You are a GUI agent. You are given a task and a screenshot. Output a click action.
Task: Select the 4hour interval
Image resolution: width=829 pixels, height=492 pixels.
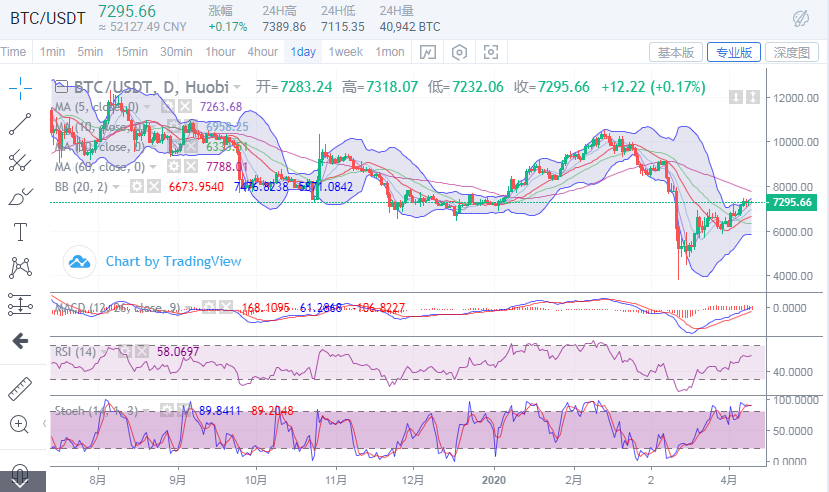pos(263,52)
